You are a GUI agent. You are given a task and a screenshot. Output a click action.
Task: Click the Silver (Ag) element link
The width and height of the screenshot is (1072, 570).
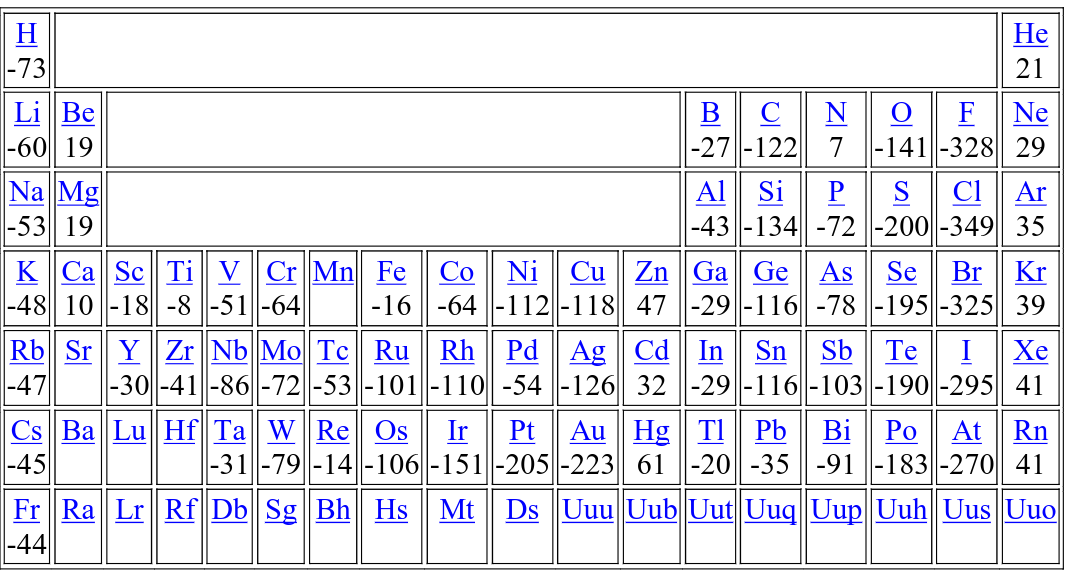(x=588, y=351)
